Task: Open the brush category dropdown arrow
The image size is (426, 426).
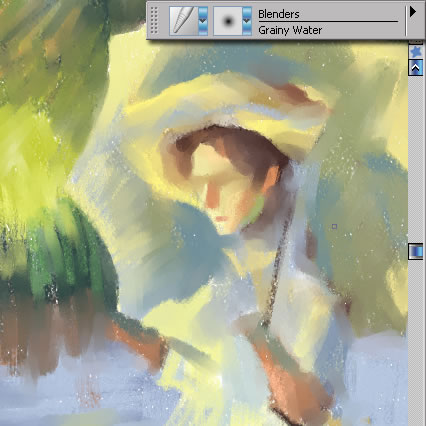Action: pos(203,21)
